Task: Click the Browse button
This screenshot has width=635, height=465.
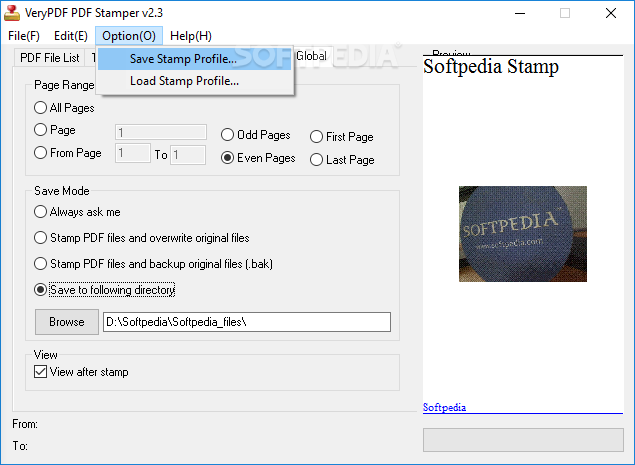Action: click(x=67, y=322)
